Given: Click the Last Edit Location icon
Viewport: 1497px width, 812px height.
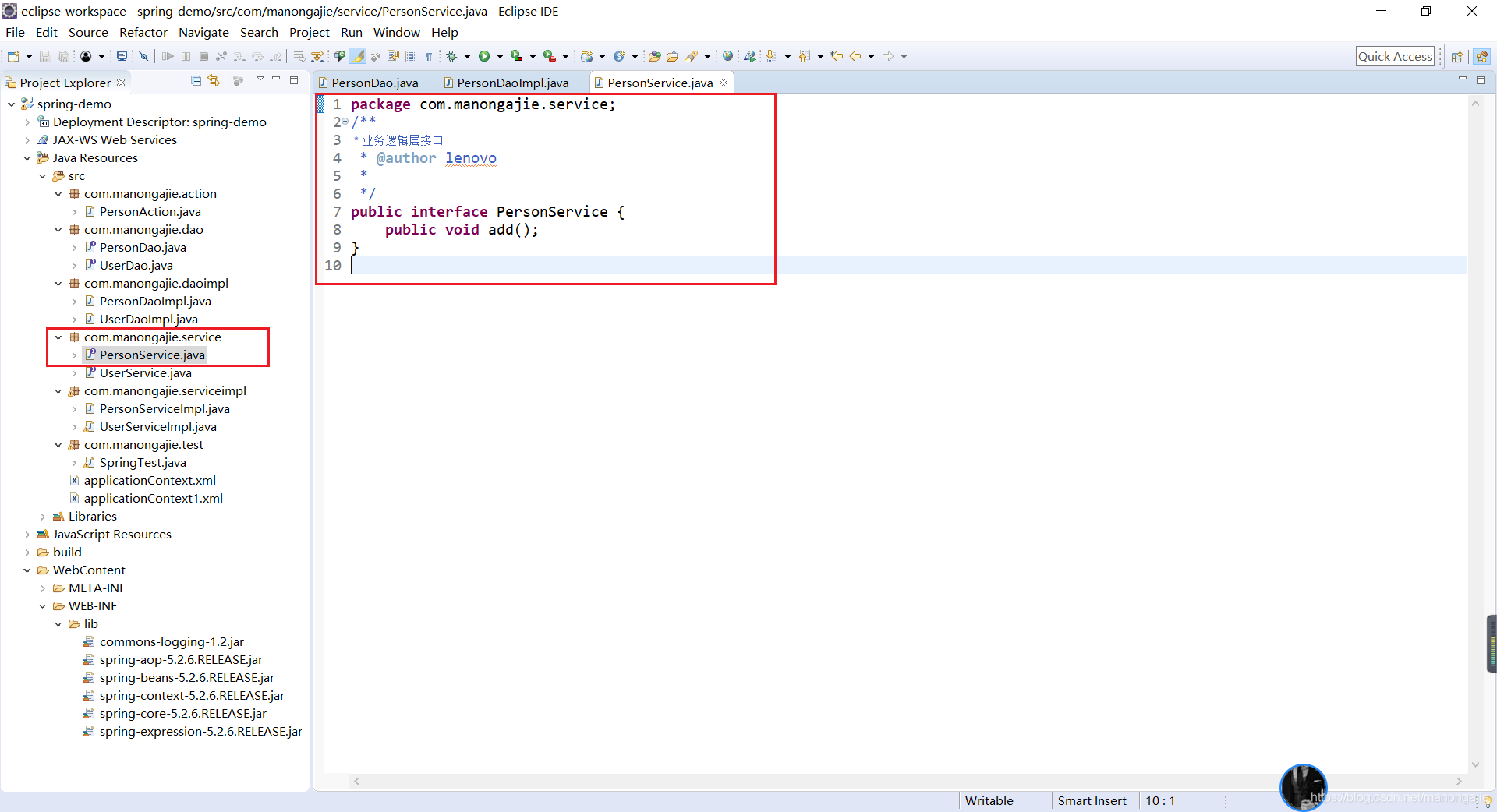Looking at the screenshot, I should 837,56.
